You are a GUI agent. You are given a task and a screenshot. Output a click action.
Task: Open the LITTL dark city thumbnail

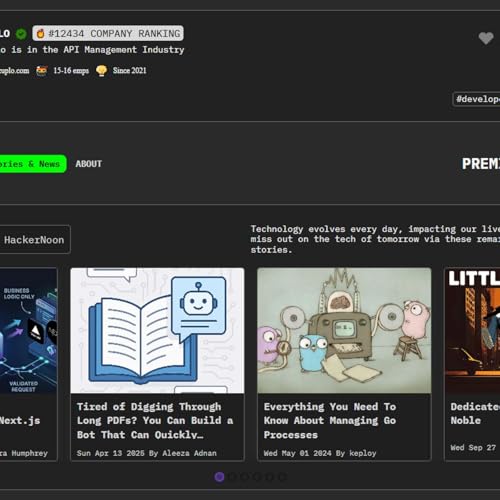click(473, 331)
